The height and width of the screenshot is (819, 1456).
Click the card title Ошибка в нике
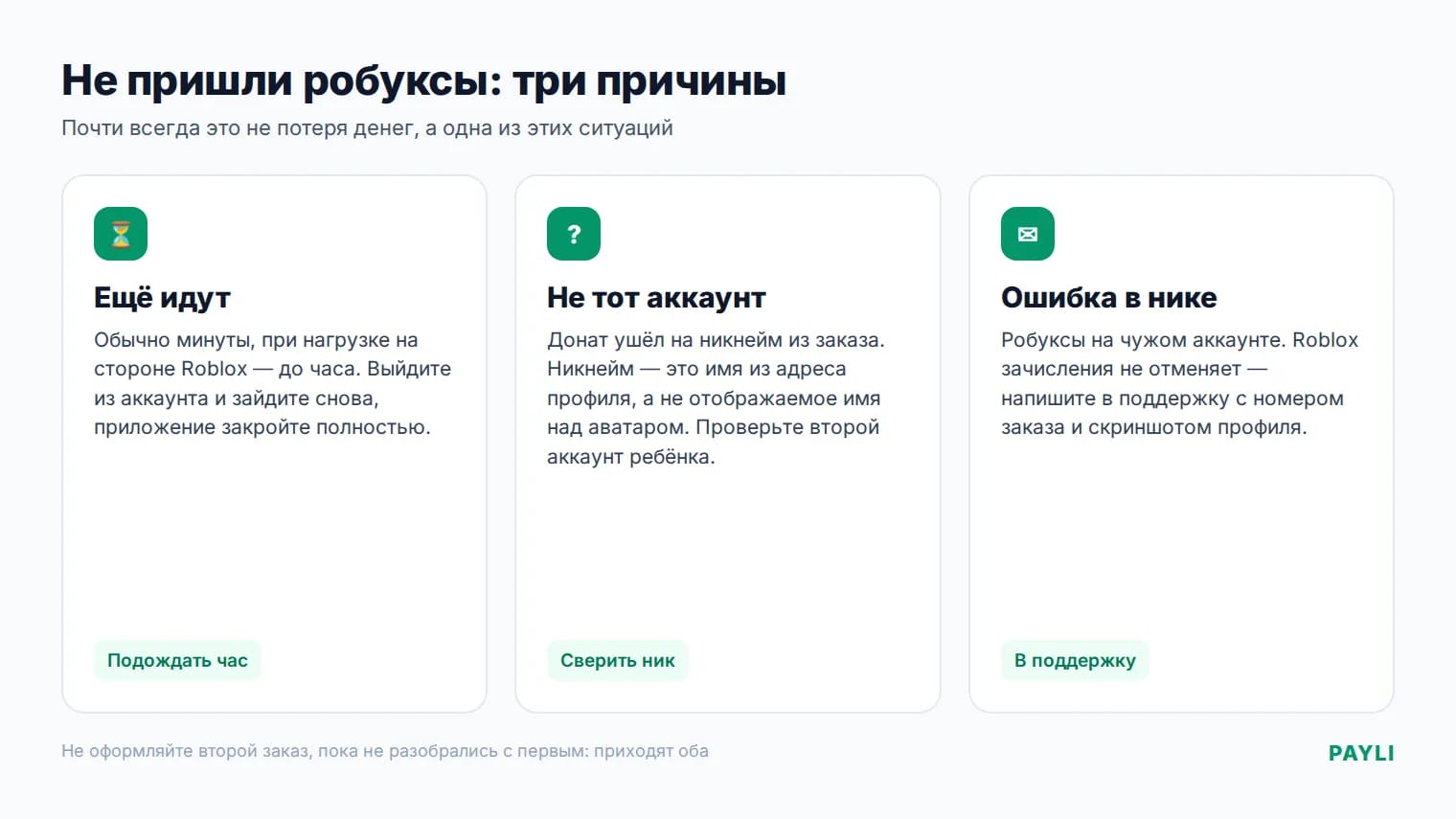(1108, 298)
